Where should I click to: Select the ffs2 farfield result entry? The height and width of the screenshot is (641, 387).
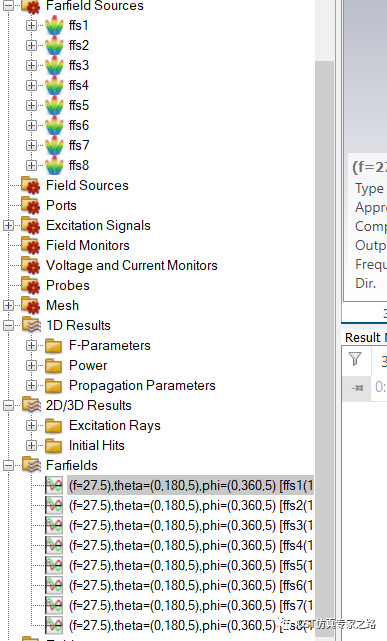click(190, 506)
